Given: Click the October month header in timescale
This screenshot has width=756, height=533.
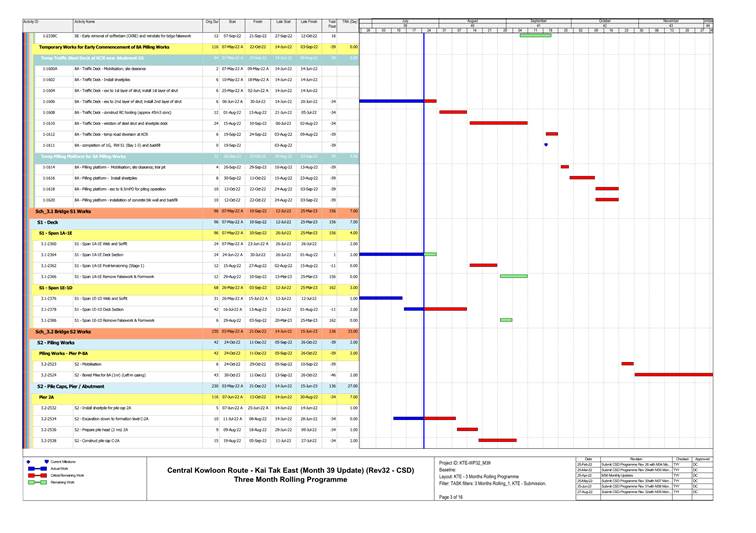Looking at the screenshot, I should 604,19.
